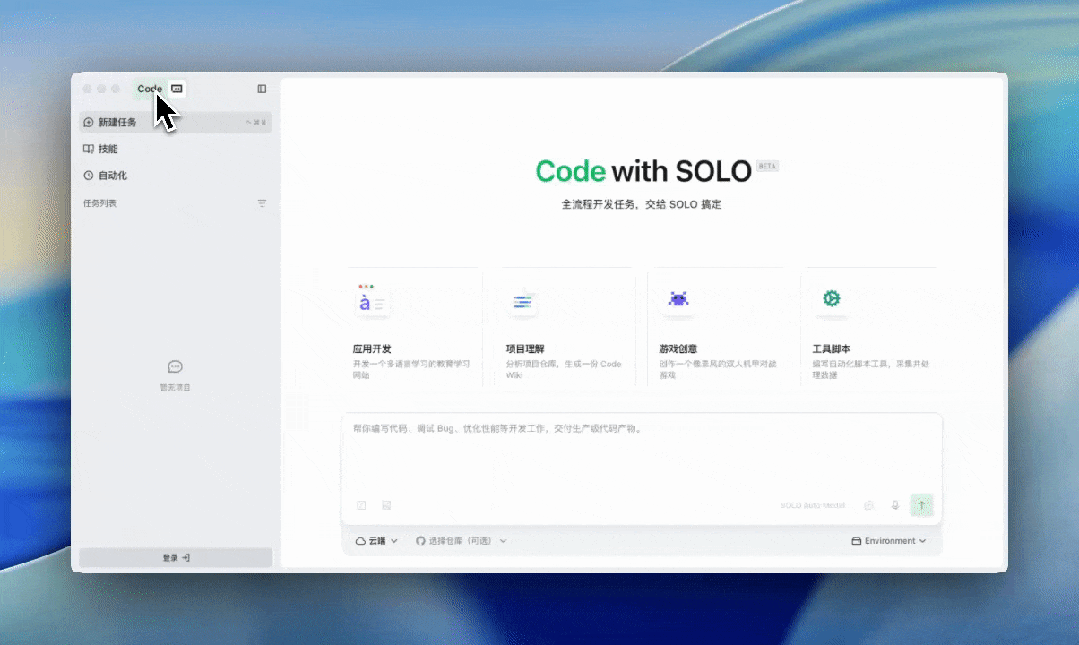
Task: Click the microphone voice input icon
Action: coord(895,505)
